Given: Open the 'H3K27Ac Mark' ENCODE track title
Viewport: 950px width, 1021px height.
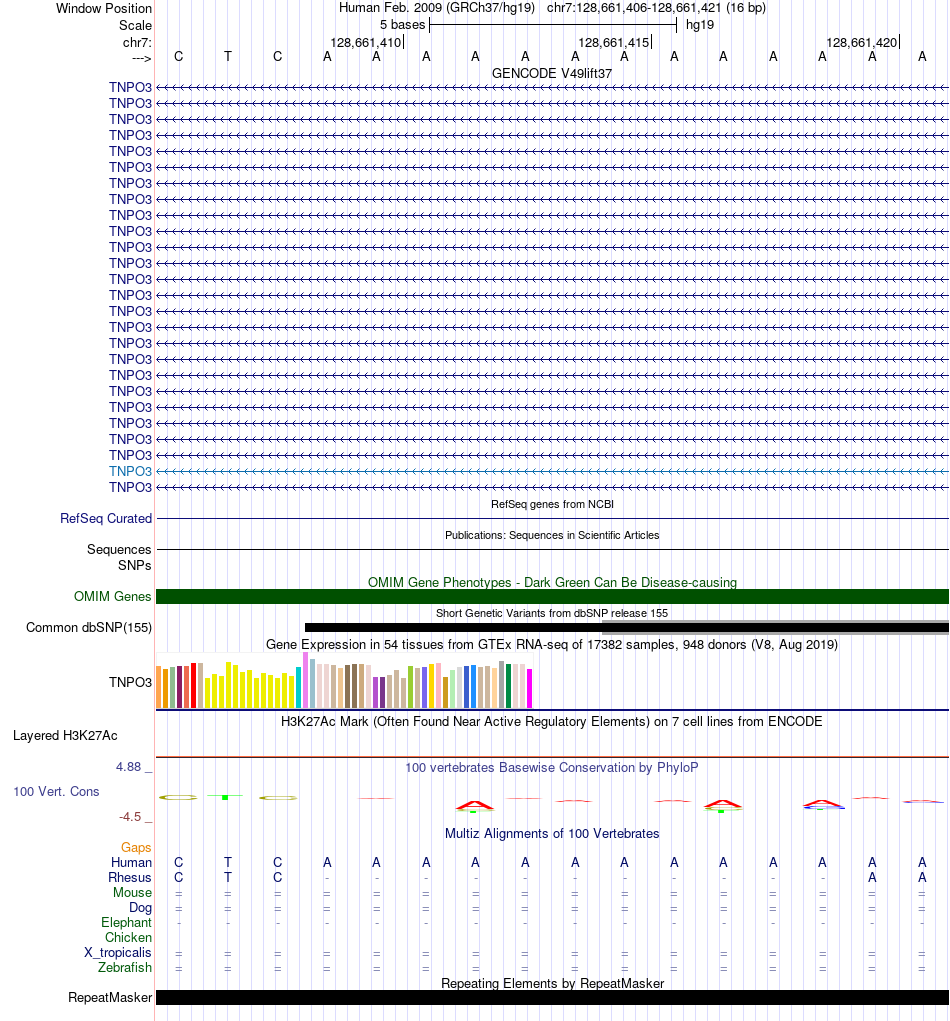Looking at the screenshot, I should 552,721.
